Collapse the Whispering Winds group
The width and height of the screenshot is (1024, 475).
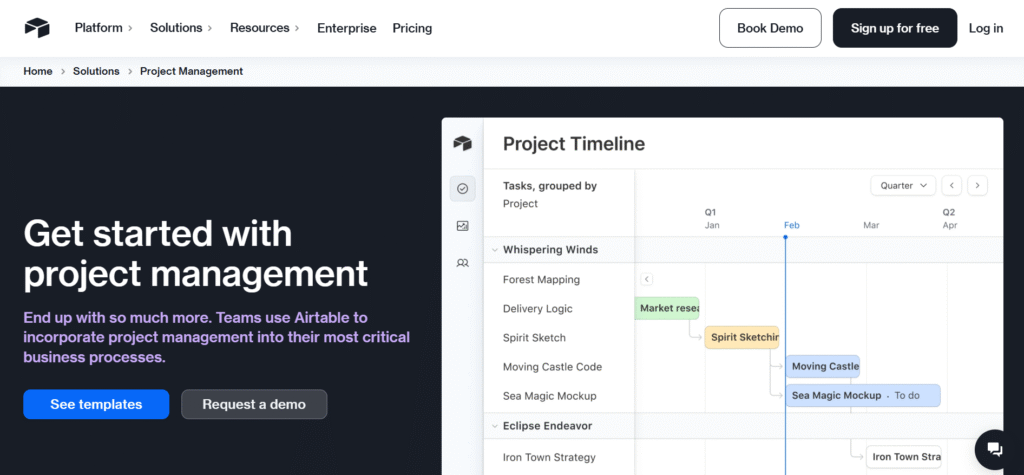[x=494, y=250]
